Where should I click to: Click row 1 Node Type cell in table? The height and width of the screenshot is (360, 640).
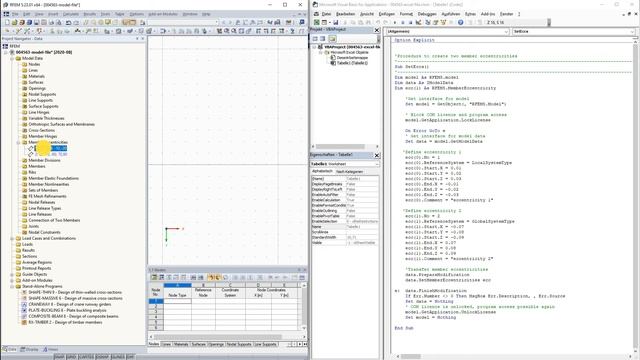pos(177,301)
